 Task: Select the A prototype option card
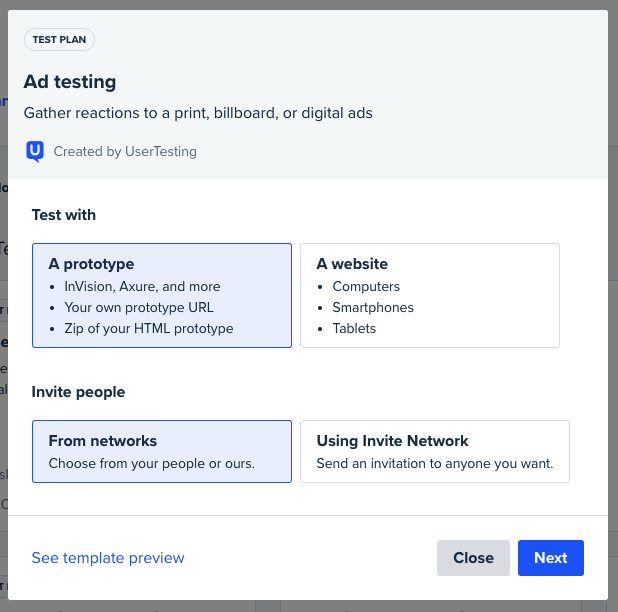[x=162, y=296]
